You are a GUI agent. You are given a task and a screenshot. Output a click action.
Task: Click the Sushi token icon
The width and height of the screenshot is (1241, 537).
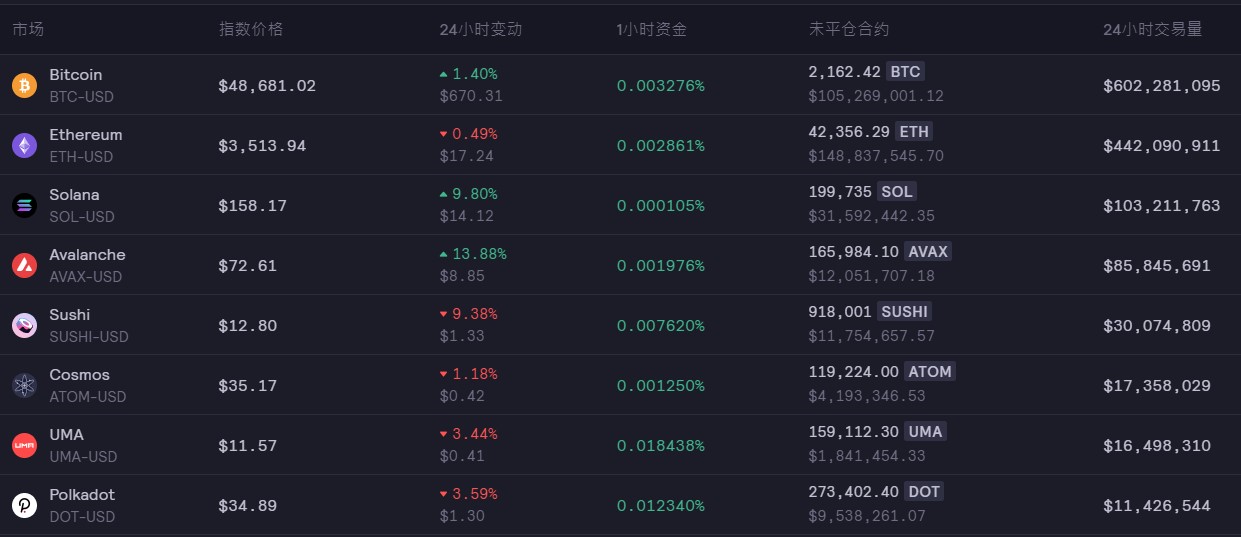pos(24,325)
